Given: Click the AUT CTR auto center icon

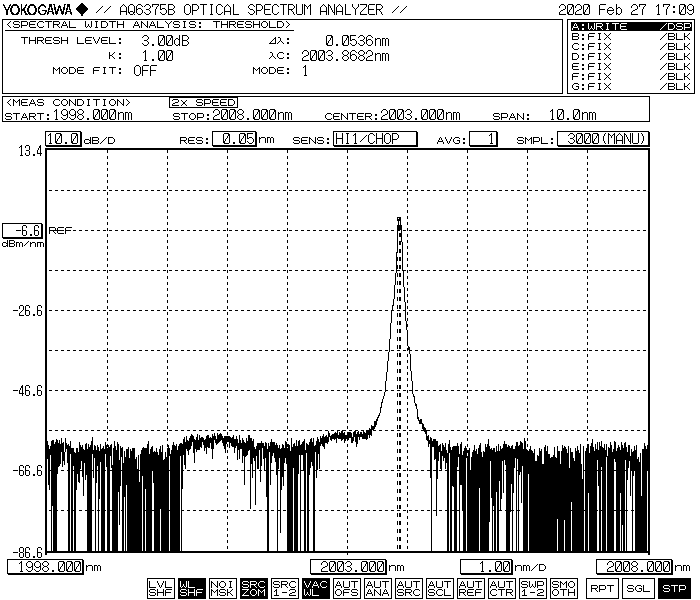Looking at the screenshot, I should [501, 587].
